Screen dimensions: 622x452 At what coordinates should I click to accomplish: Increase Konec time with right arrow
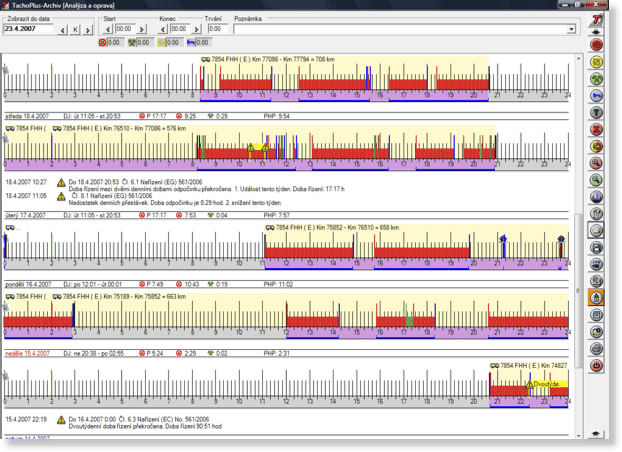pos(196,29)
